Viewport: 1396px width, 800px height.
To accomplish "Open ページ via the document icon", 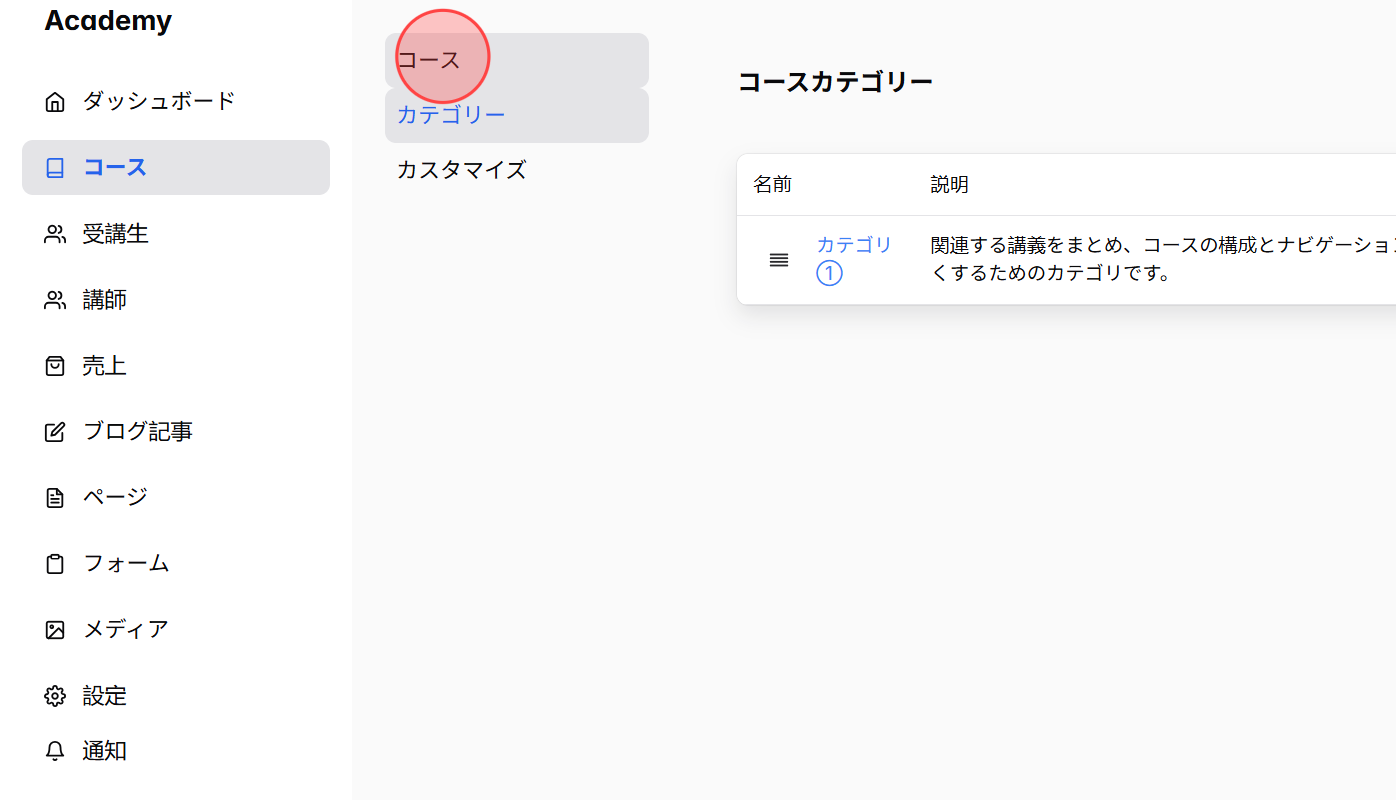I will tap(55, 497).
